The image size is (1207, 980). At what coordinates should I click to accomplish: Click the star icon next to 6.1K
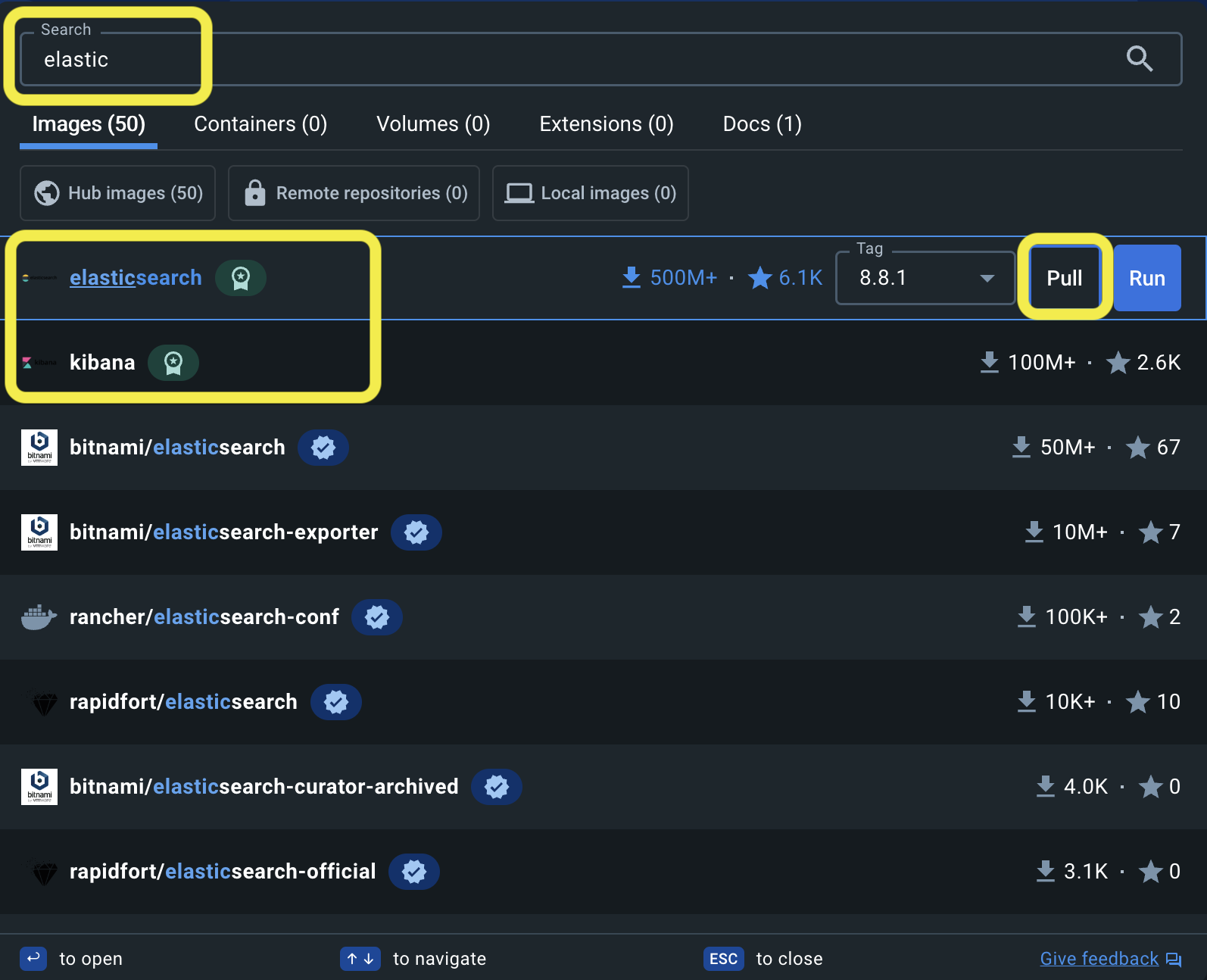(x=760, y=278)
